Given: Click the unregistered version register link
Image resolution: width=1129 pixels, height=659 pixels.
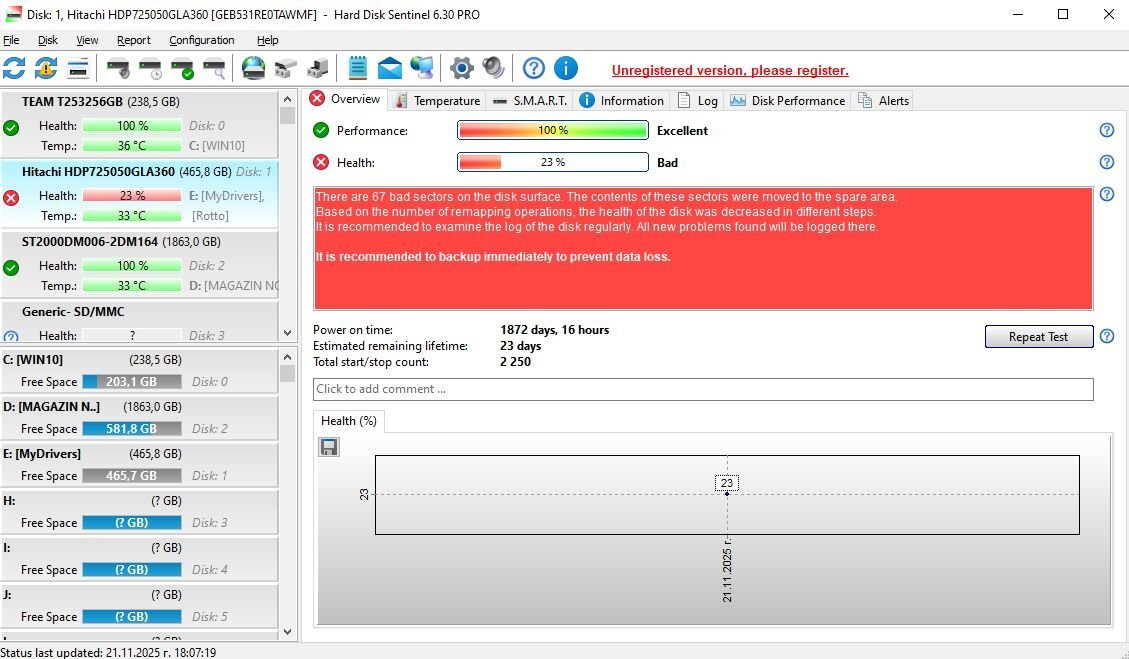Looking at the screenshot, I should [x=730, y=71].
